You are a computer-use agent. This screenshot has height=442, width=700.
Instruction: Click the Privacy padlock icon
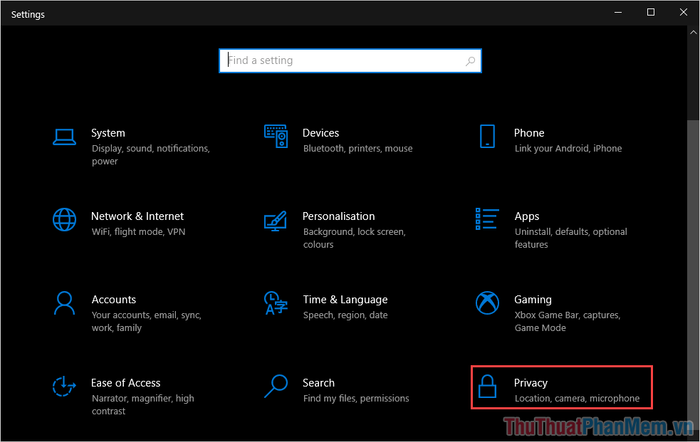click(x=487, y=387)
